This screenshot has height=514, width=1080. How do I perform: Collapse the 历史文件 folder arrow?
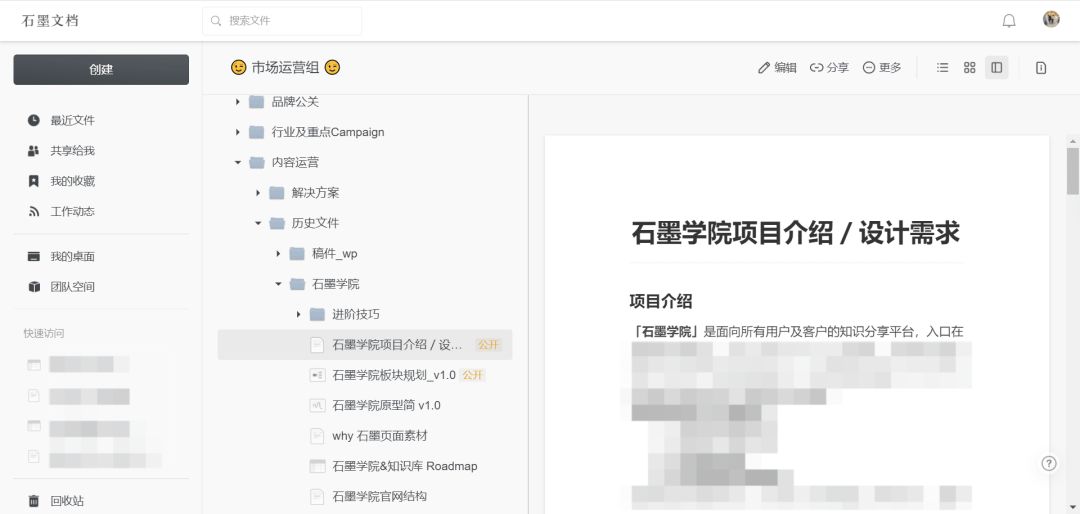(258, 223)
